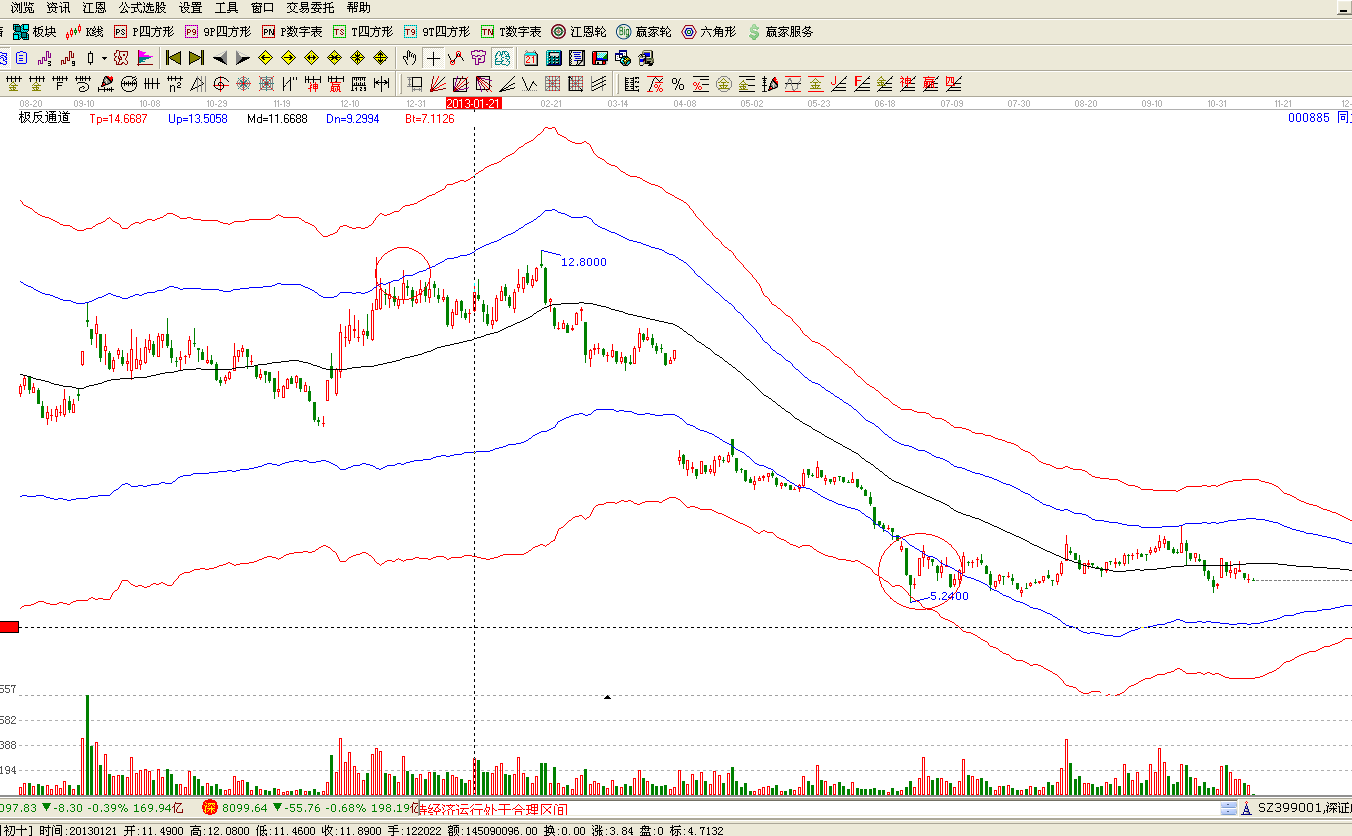Open the 公式选股 menu

[x=142, y=7]
